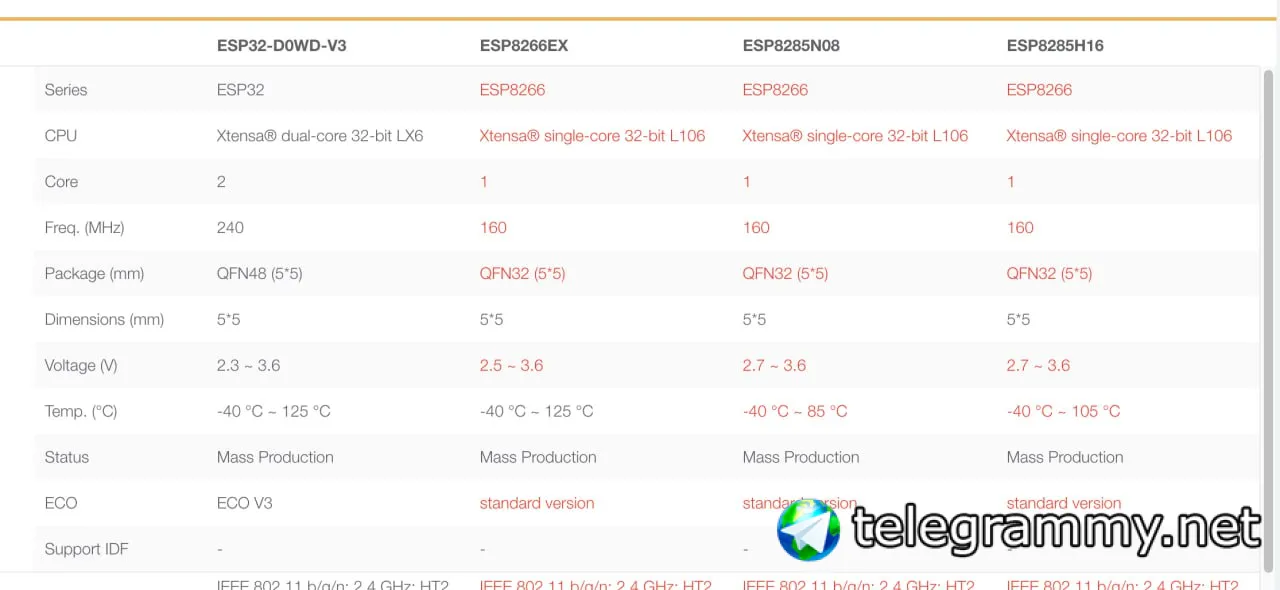Image resolution: width=1280 pixels, height=590 pixels.
Task: Click the red -40 °C ~ 105 °C cell
Action: [x=1063, y=412]
